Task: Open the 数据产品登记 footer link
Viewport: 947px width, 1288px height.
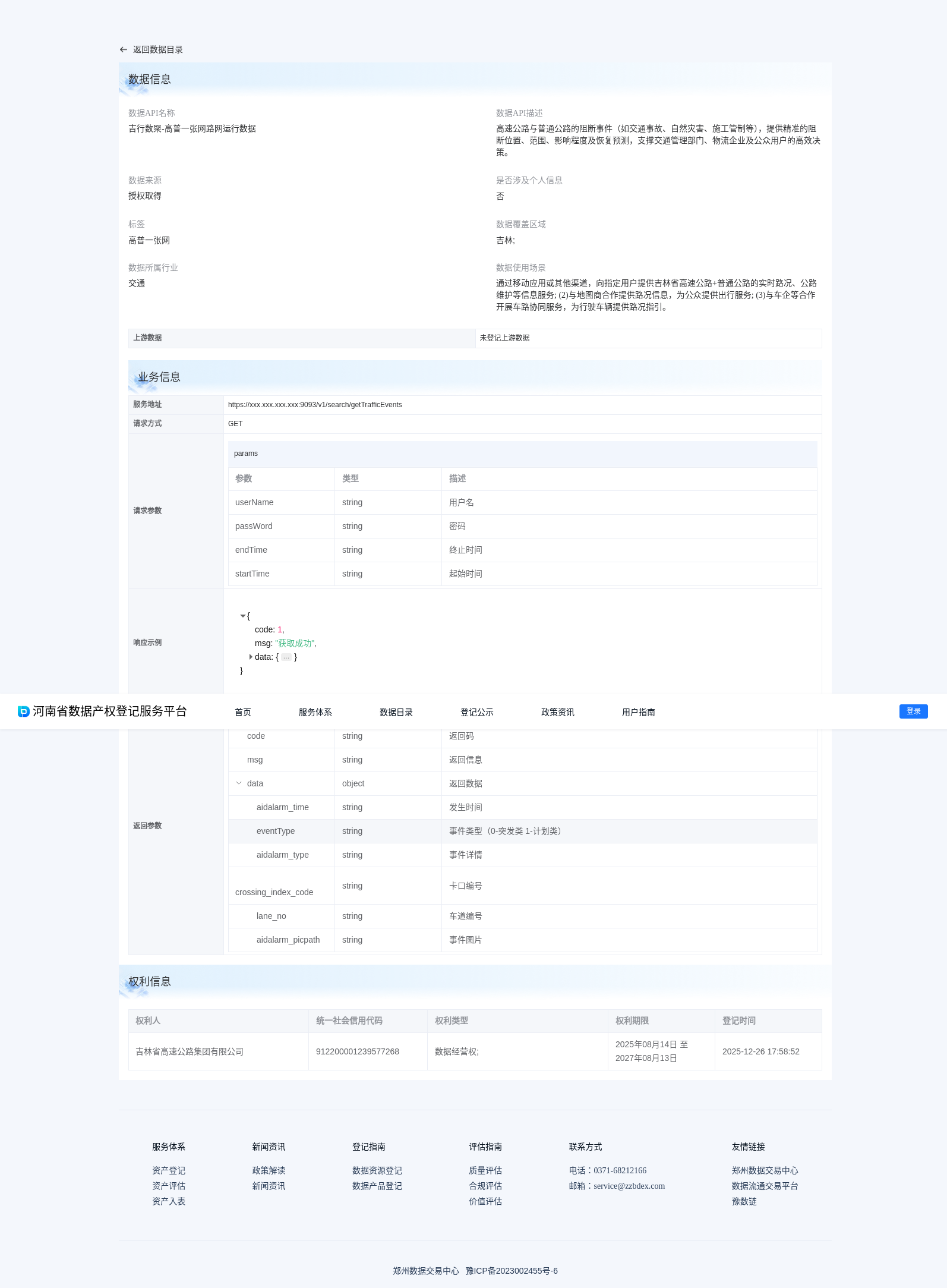Action: point(377,1186)
